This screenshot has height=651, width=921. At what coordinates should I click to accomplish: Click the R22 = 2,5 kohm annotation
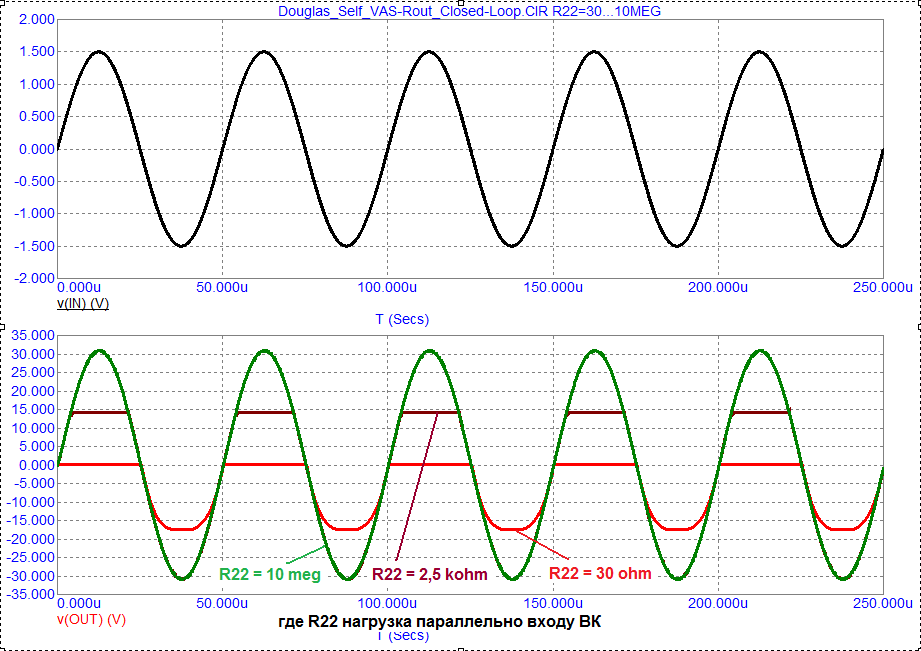(430, 574)
